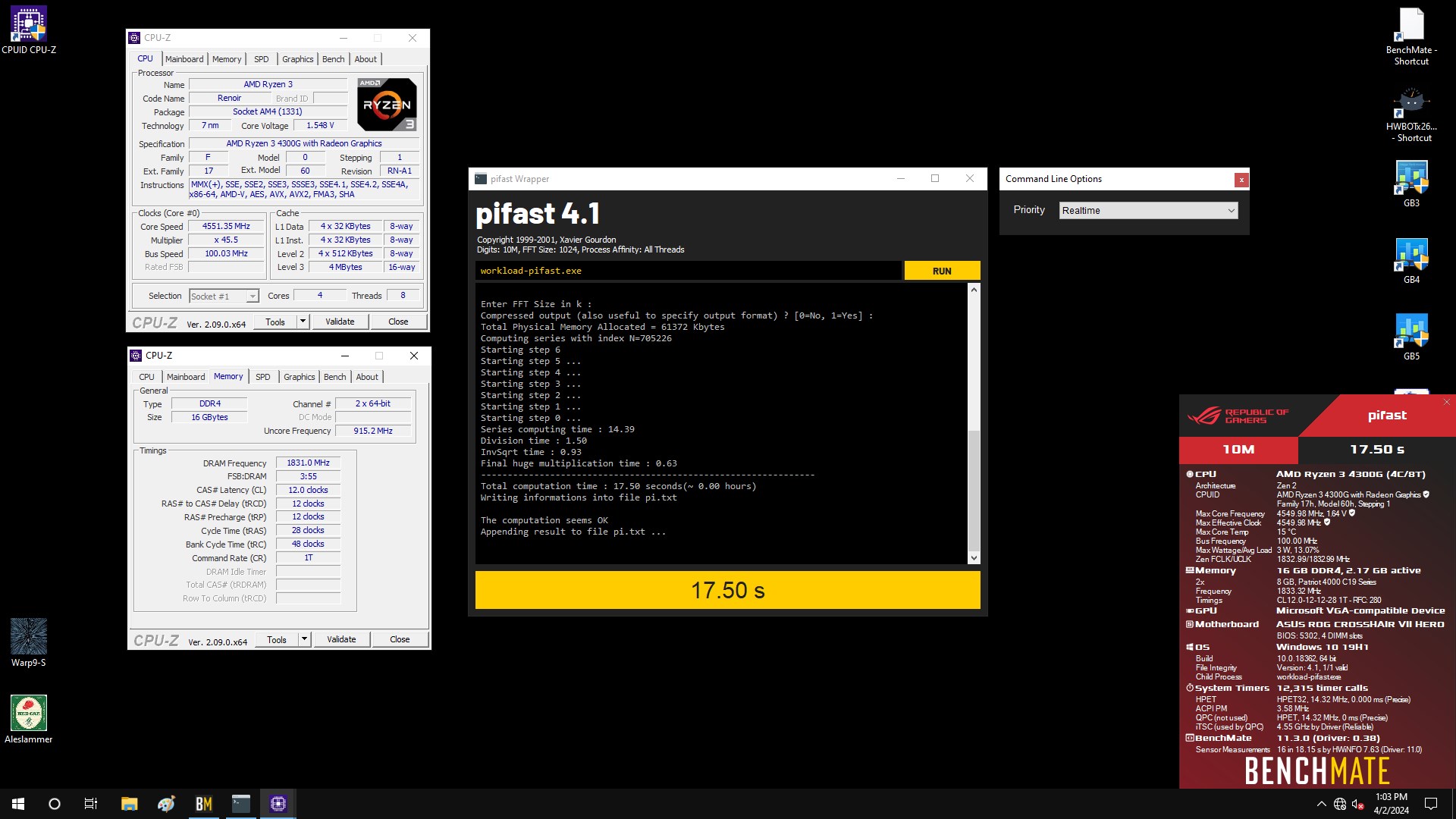This screenshot has width=1456, height=819.
Task: Switch to CPU-Z taskbar icon
Action: pos(278,804)
